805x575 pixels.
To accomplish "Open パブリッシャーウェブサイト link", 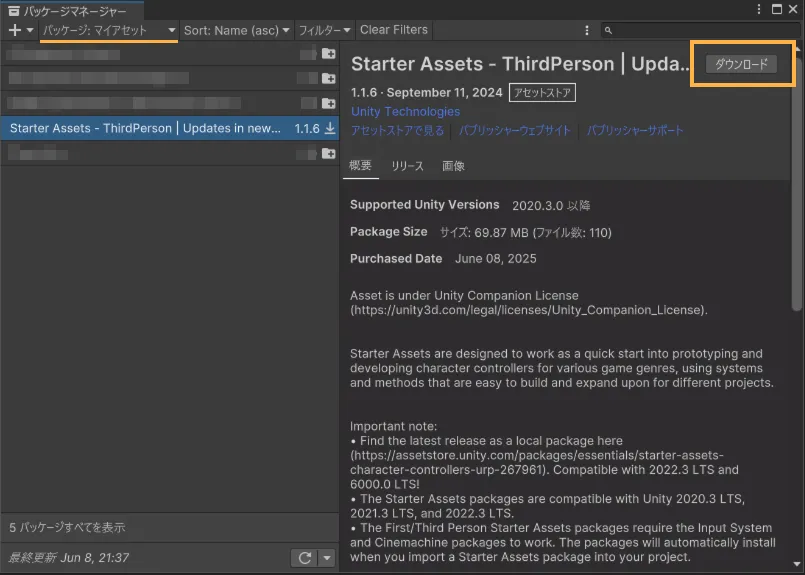I will (514, 130).
